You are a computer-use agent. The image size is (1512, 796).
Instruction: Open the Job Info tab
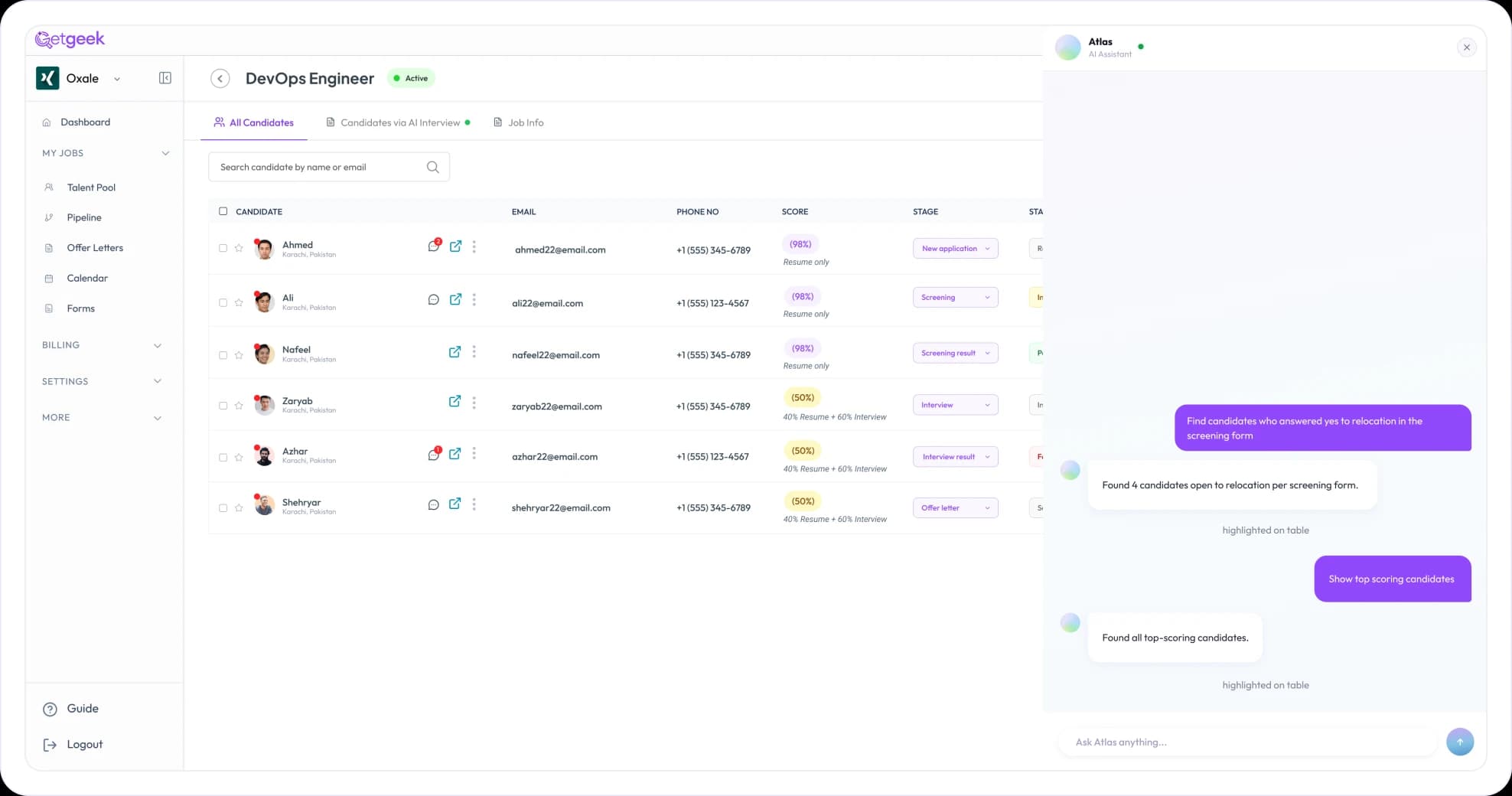click(x=519, y=122)
